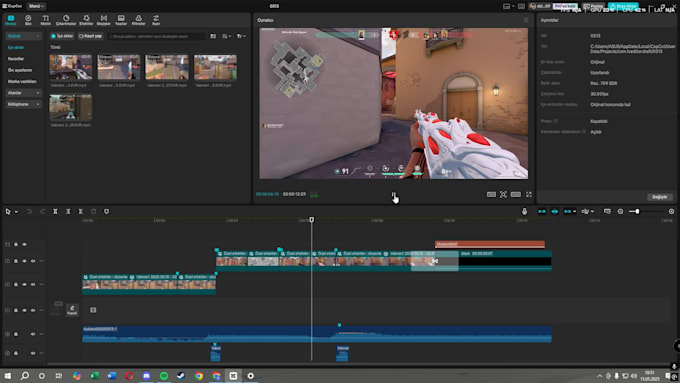This screenshot has width=680, height=383.
Task: Hide the second video track with the eye icon
Action: click(24, 285)
